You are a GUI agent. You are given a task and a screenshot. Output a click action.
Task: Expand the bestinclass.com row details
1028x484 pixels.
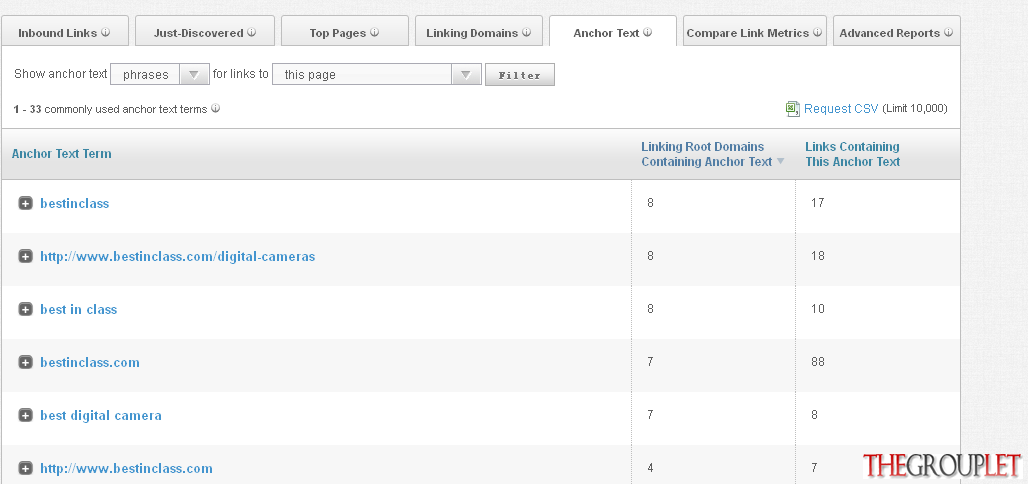tap(25, 362)
